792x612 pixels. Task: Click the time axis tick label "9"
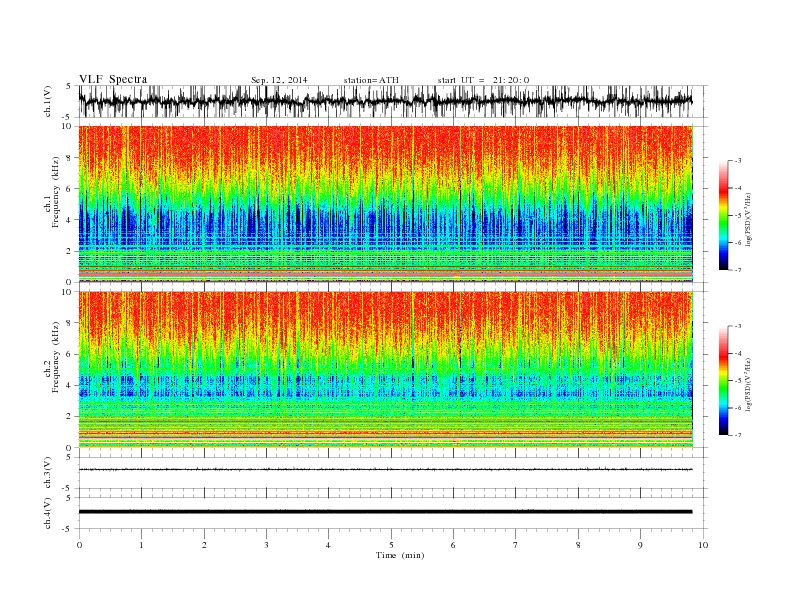(x=640, y=545)
